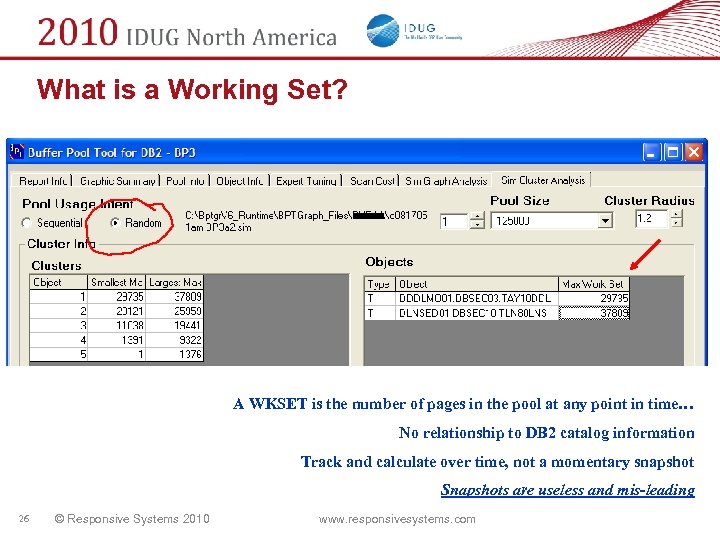Select cluster row 3 with value 19441
Viewport: 720px width, 540px height.
pos(116,325)
